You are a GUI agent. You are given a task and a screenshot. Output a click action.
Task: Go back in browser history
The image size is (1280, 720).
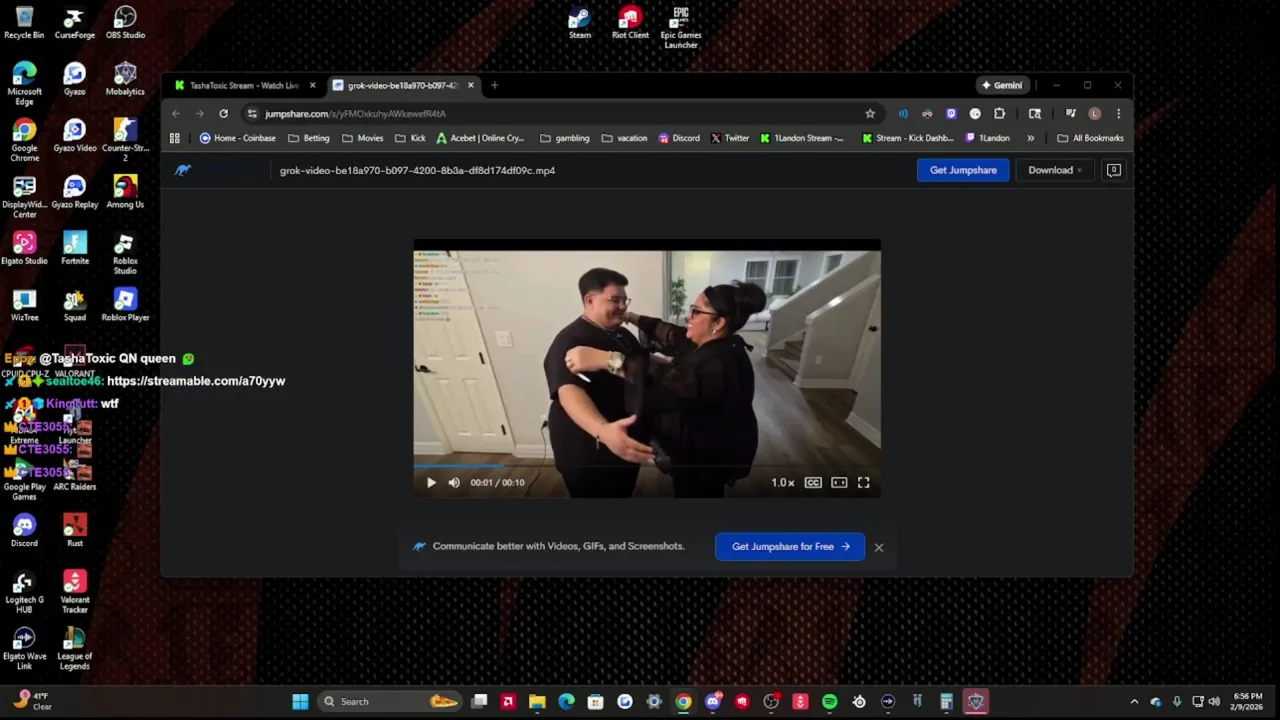[x=176, y=113]
